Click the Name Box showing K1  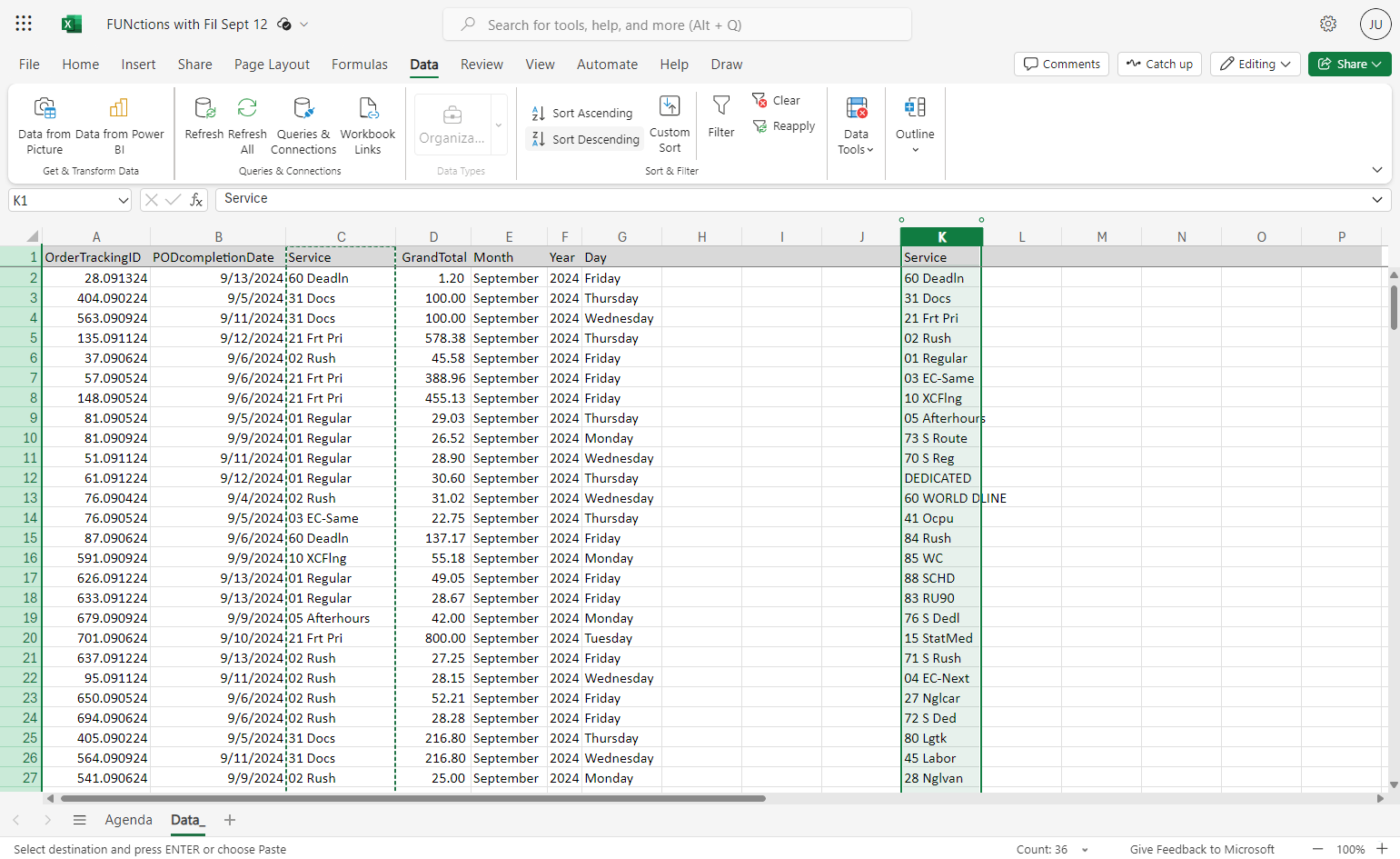coord(70,200)
